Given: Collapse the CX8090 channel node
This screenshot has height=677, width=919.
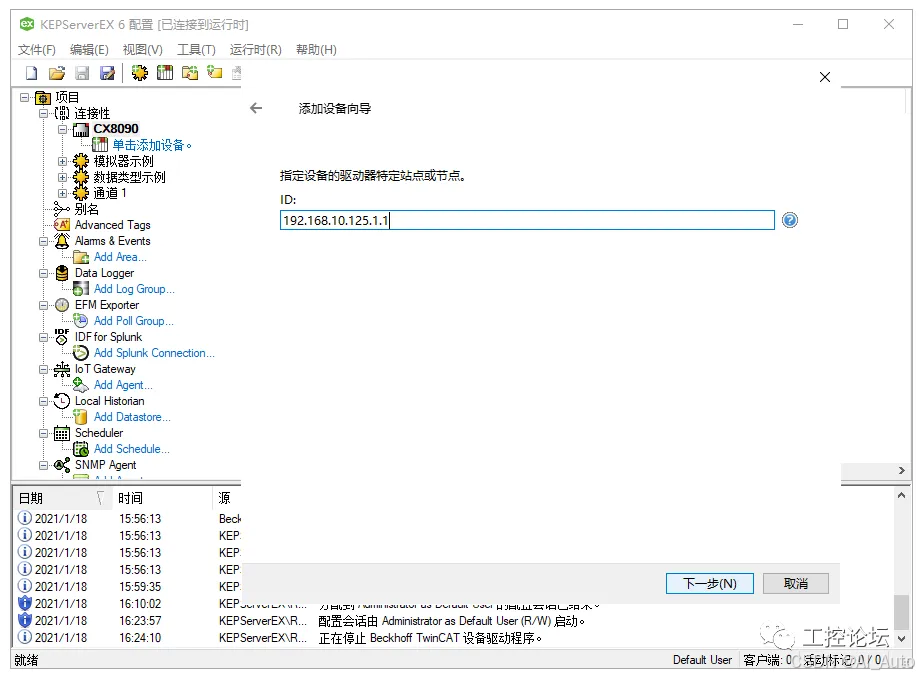Looking at the screenshot, I should pyautogui.click(x=63, y=129).
